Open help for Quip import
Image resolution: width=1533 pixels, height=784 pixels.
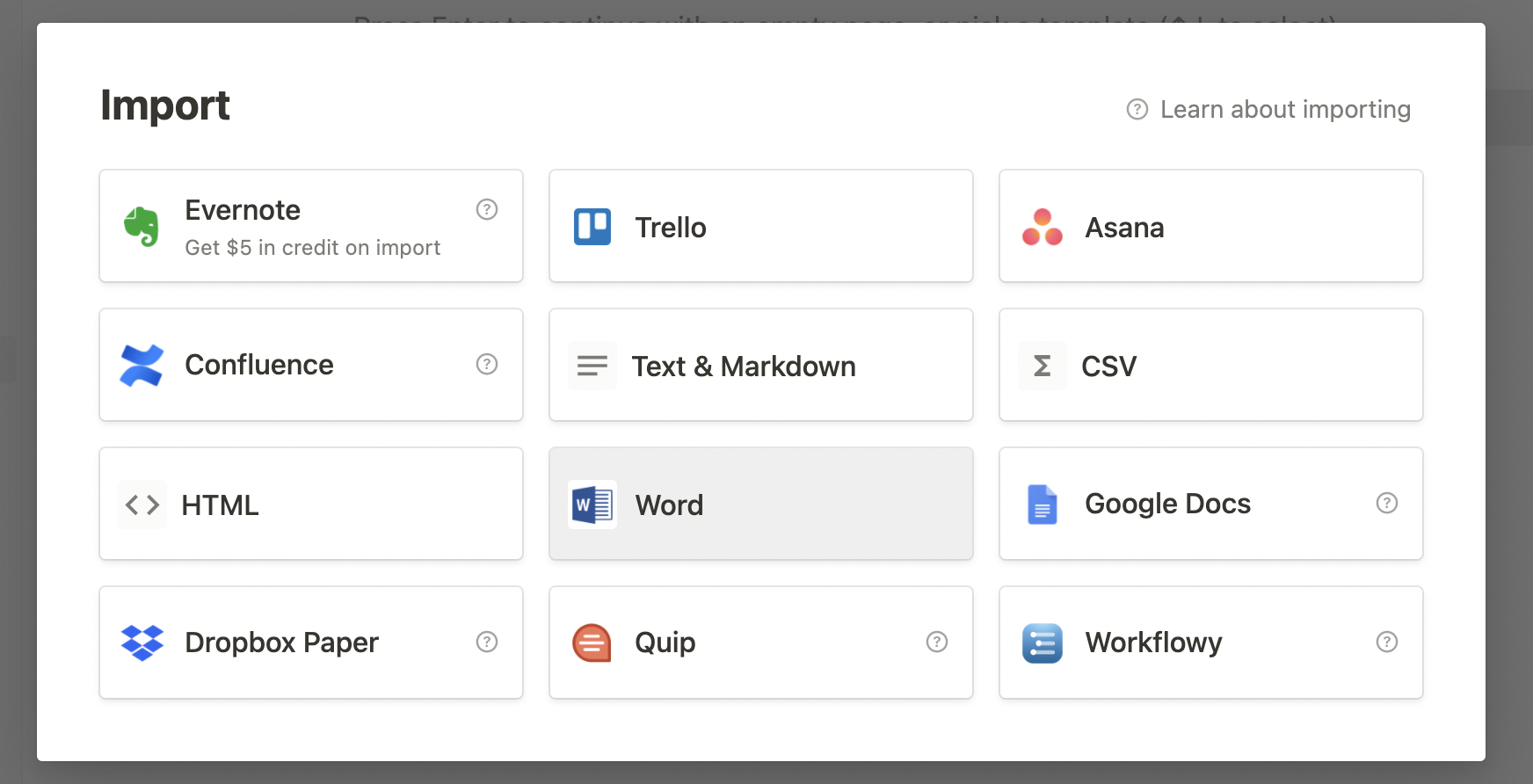click(937, 642)
